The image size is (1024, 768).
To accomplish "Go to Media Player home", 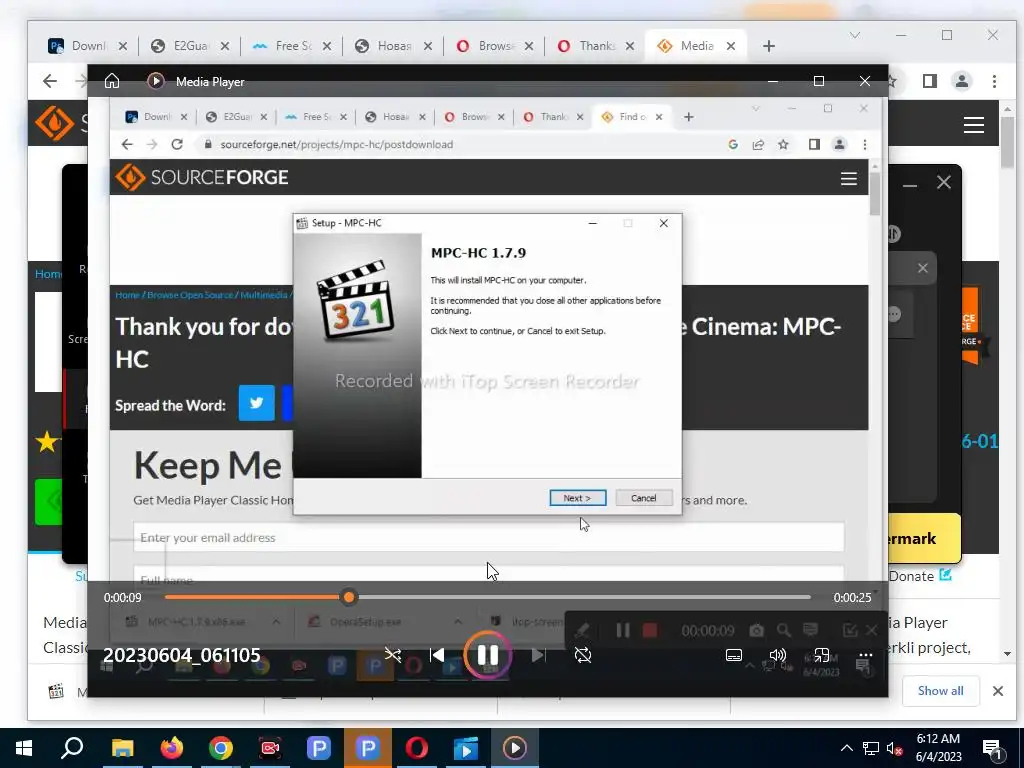I will coord(112,81).
